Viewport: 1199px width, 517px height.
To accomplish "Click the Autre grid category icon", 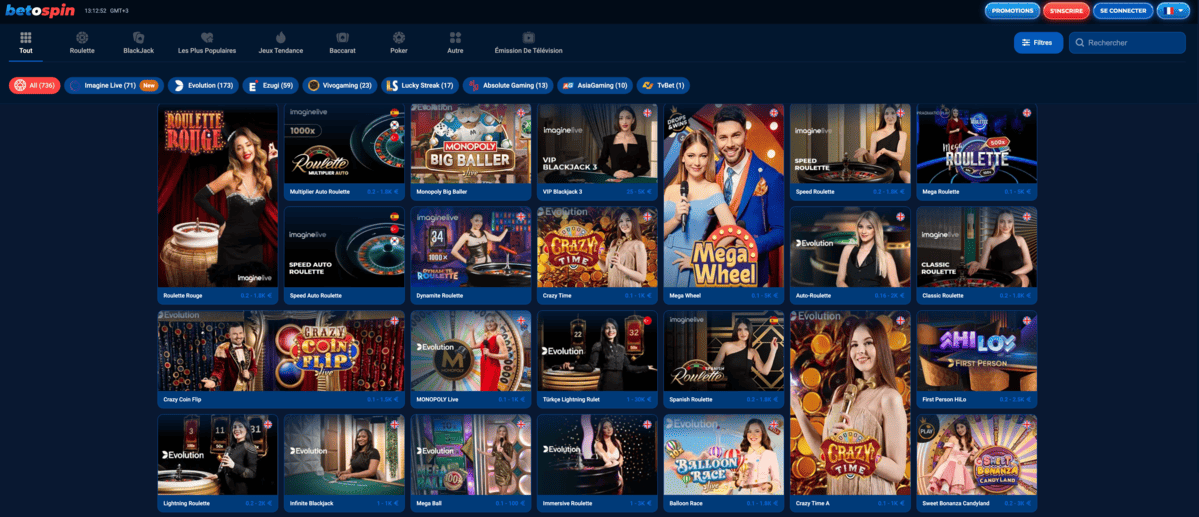I will click(455, 38).
